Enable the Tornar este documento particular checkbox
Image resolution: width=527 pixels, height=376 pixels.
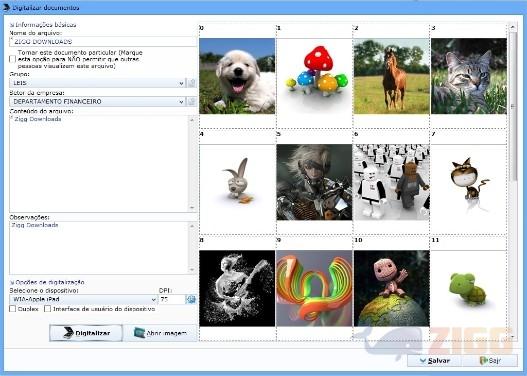(12, 59)
